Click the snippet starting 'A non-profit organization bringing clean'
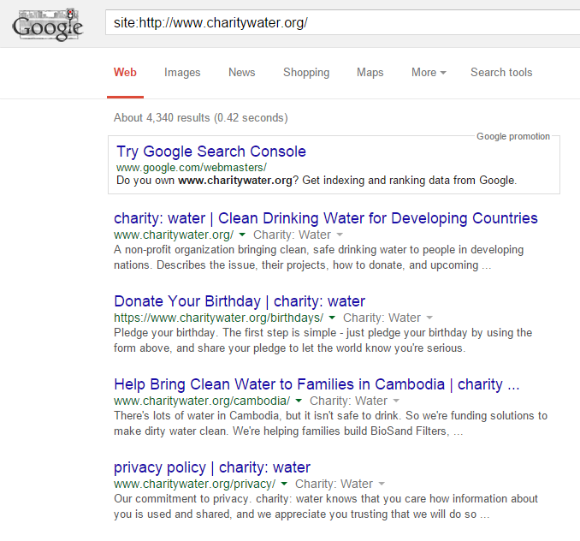 coord(318,257)
